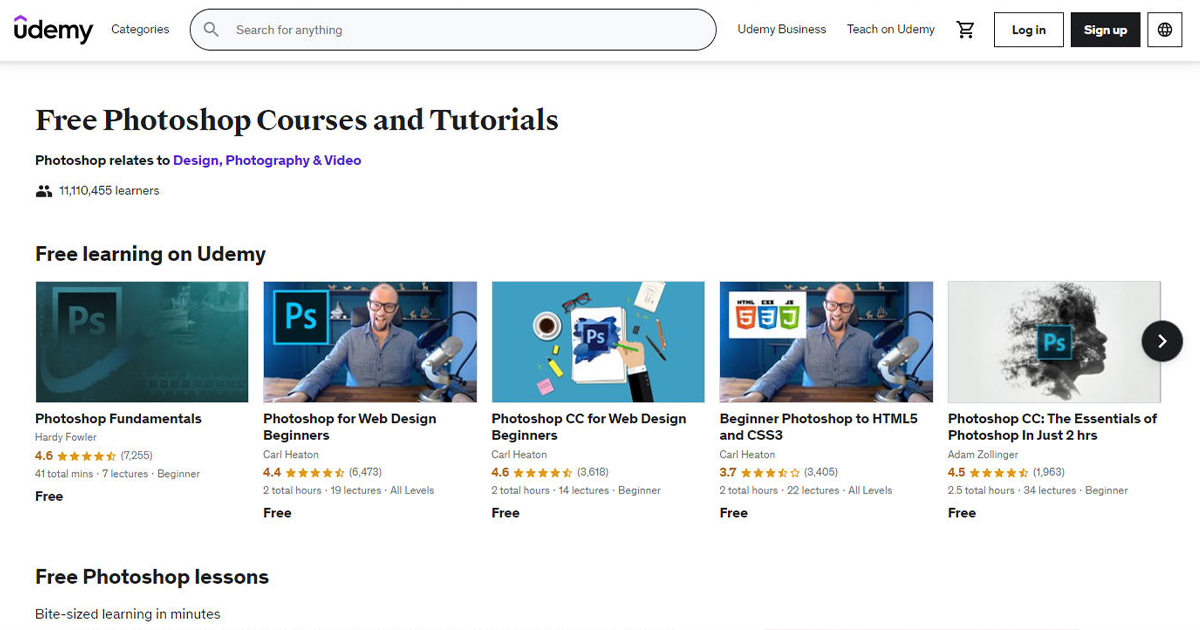Click the star rating of Photoshop Fundamentals
This screenshot has width=1200, height=630.
(90, 455)
